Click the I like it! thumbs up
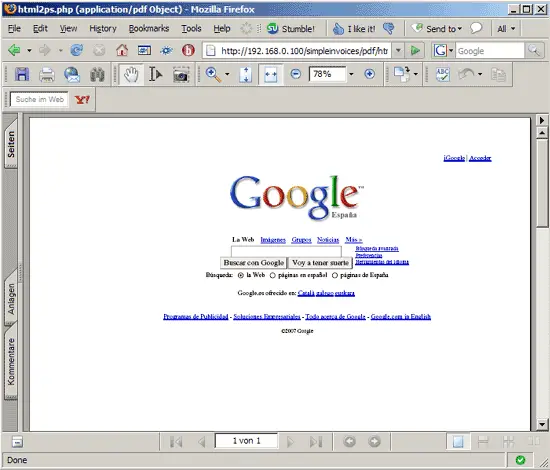Screen dimensions: 550x470 (x=354, y=28)
